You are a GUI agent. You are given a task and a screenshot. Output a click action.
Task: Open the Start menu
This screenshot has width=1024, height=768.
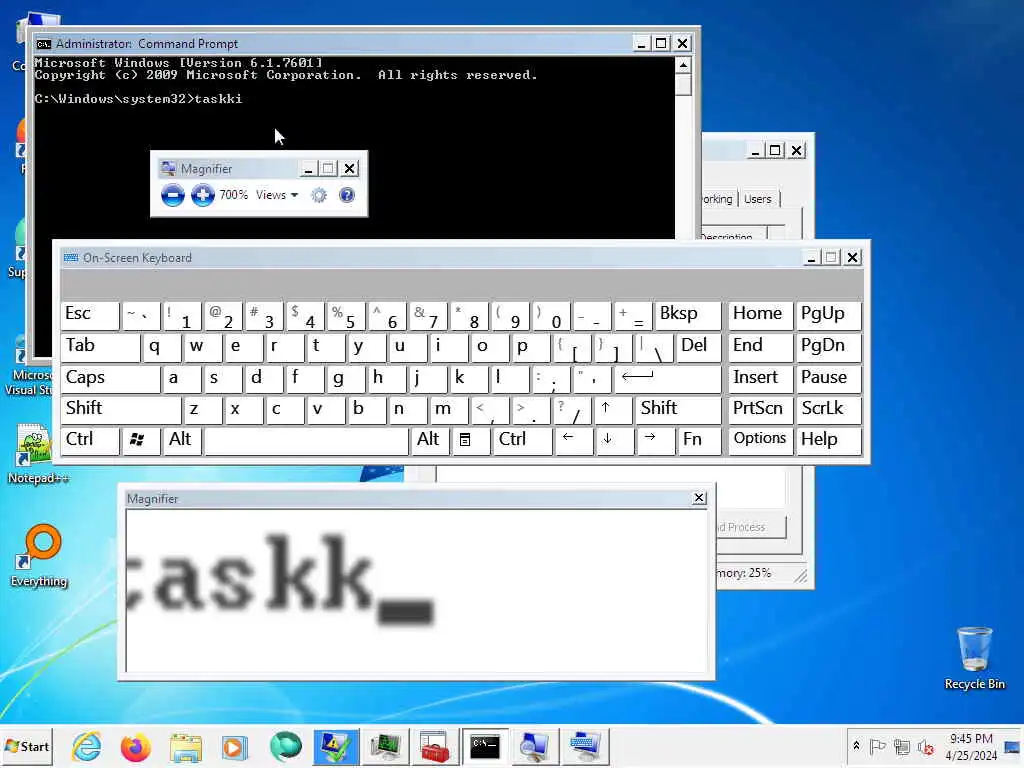click(x=27, y=746)
